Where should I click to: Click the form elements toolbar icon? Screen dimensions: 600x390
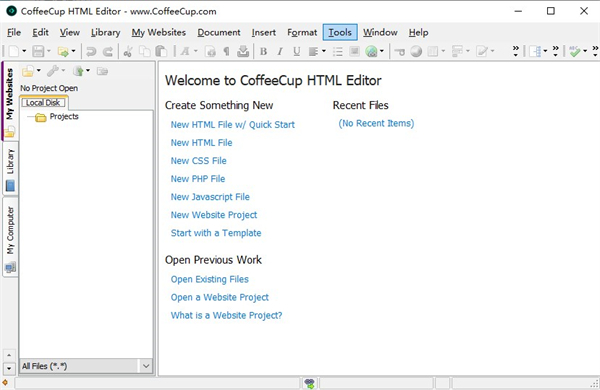[x=457, y=51]
